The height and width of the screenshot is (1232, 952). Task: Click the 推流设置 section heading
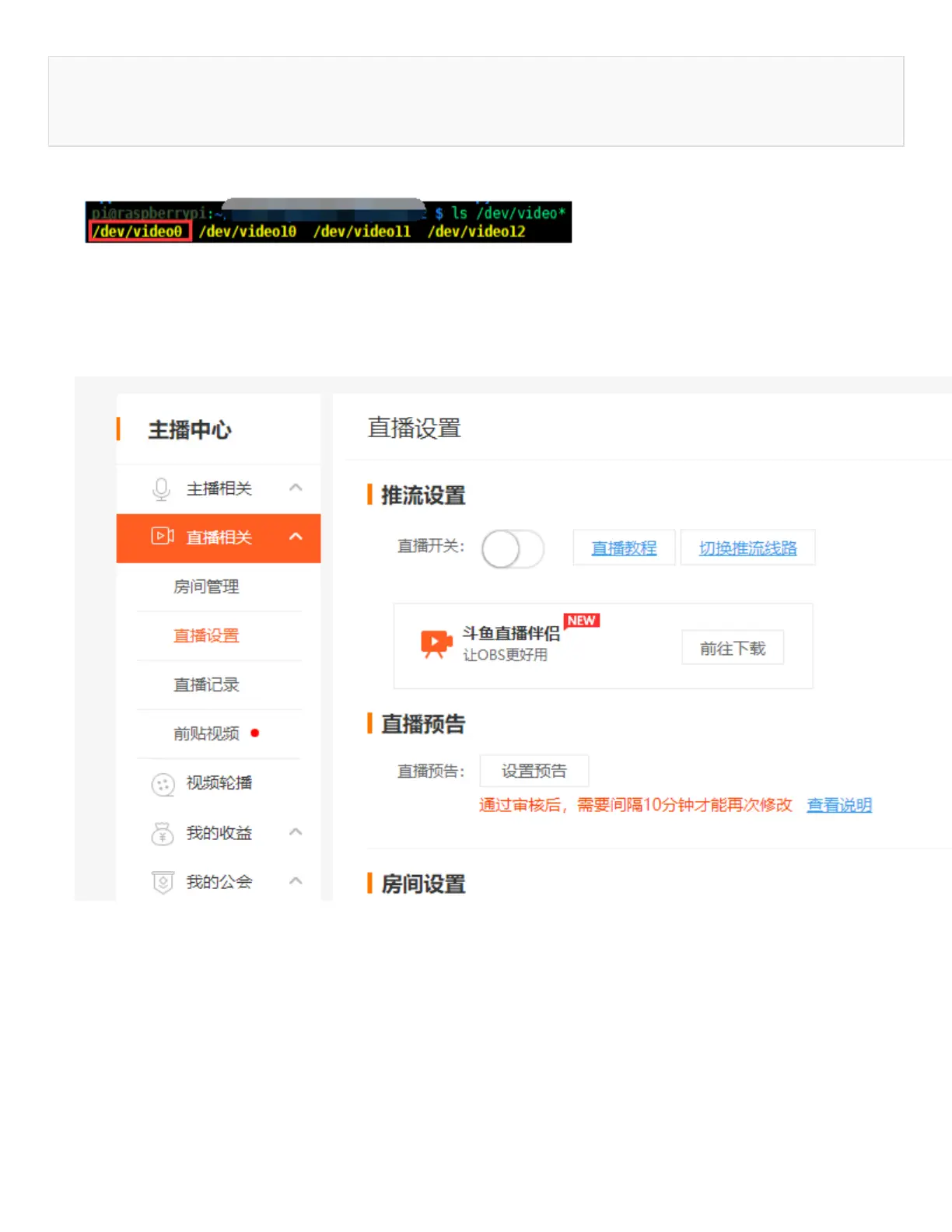423,495
